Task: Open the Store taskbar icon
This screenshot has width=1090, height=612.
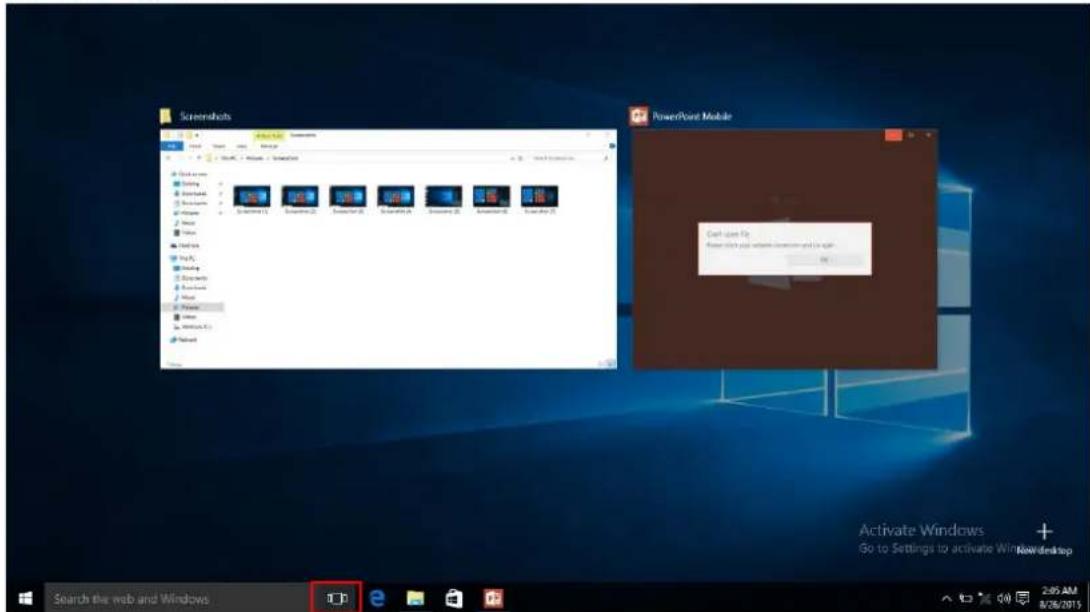Action: 454,598
